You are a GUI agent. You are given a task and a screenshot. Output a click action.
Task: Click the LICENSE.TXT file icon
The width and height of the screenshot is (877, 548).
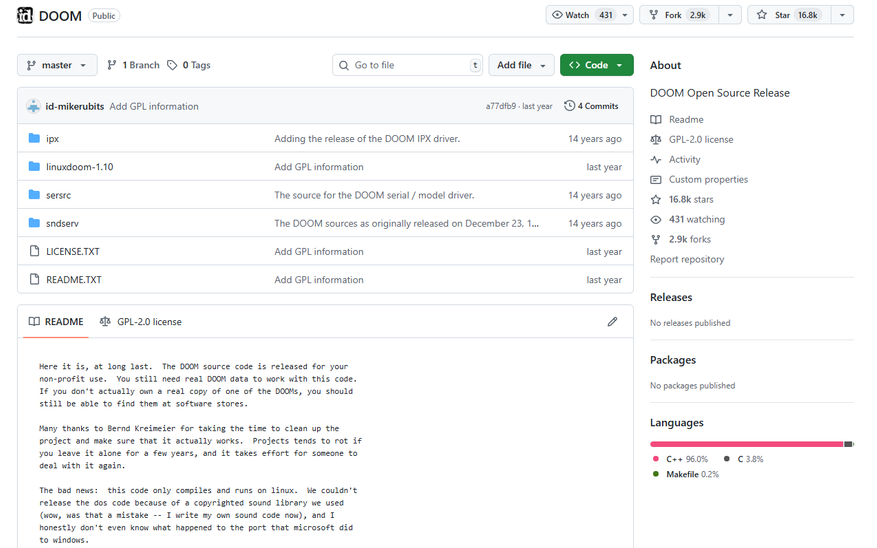pyautogui.click(x=34, y=251)
